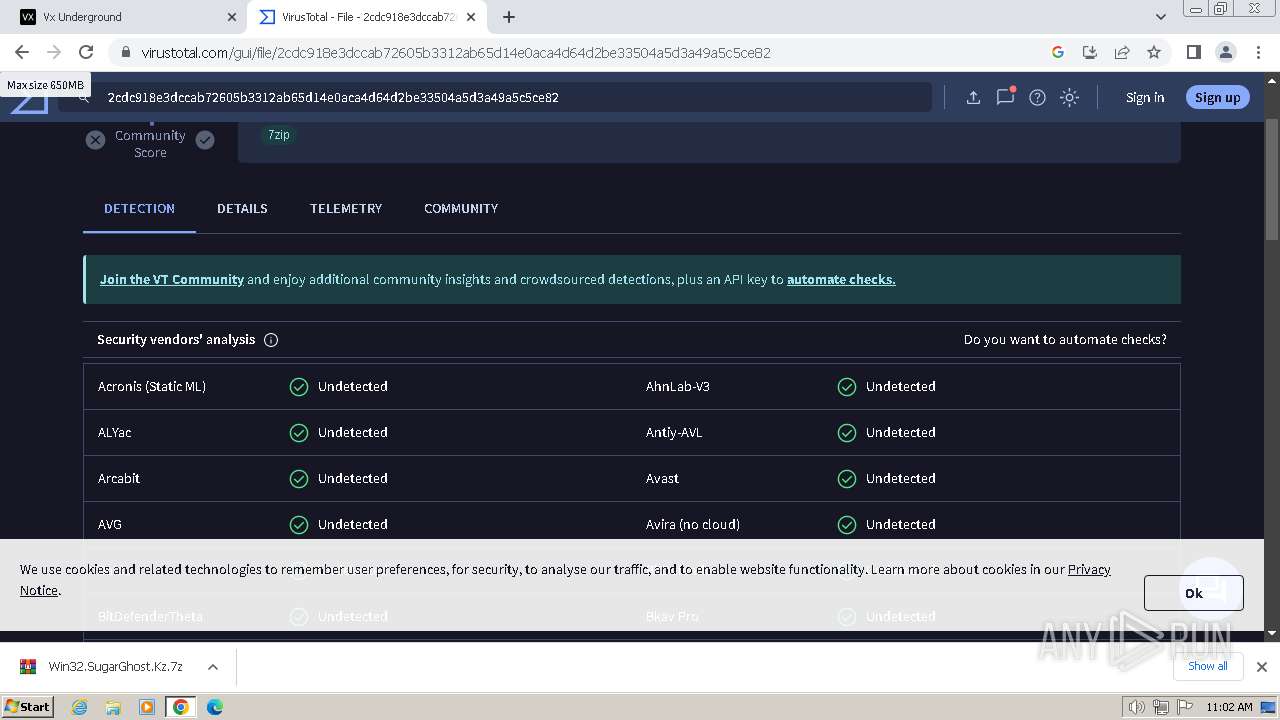Open the help question mark icon

[1037, 97]
